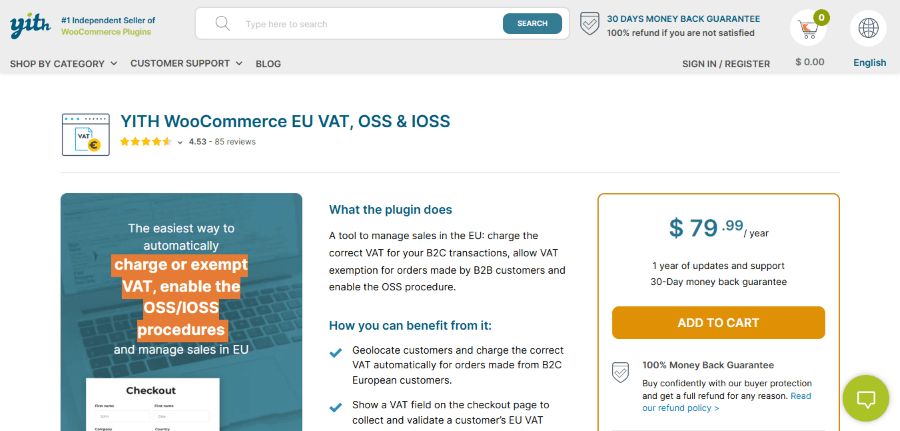Click the '1 year of updates and support' text

[718, 266]
